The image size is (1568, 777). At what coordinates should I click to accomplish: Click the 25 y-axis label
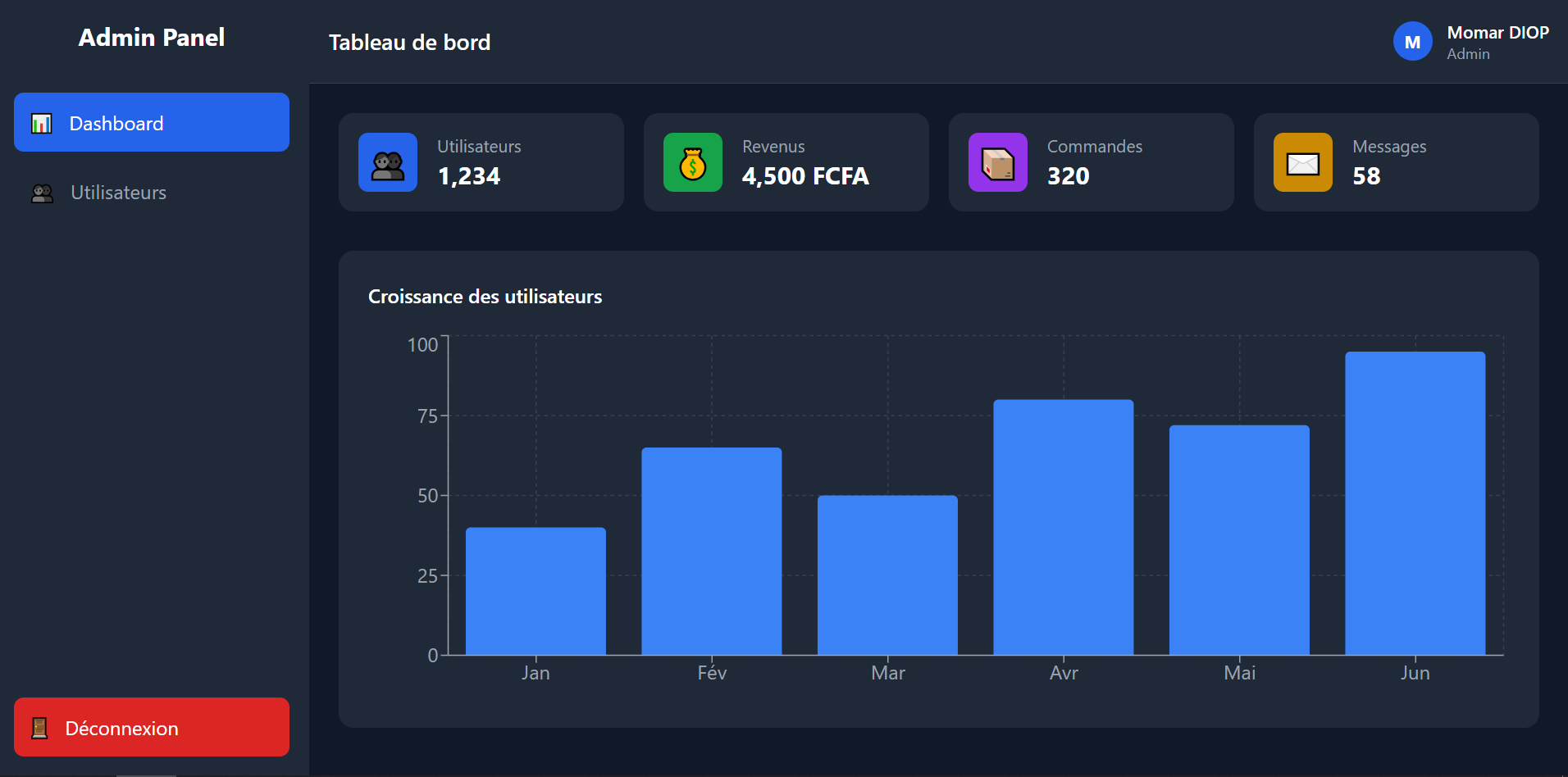click(428, 576)
